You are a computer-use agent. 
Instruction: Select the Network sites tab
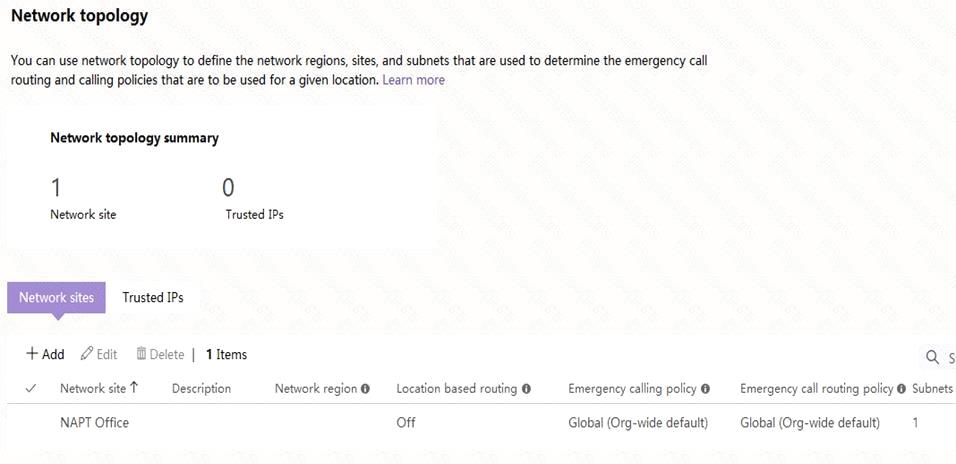(56, 297)
